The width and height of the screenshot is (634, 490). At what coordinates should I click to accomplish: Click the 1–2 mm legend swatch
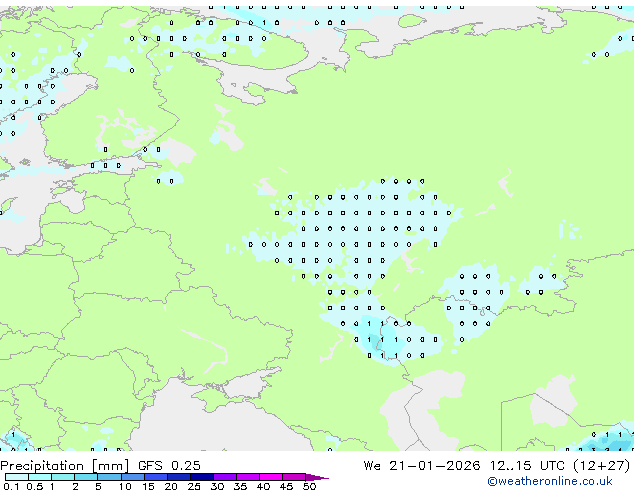pos(63,477)
